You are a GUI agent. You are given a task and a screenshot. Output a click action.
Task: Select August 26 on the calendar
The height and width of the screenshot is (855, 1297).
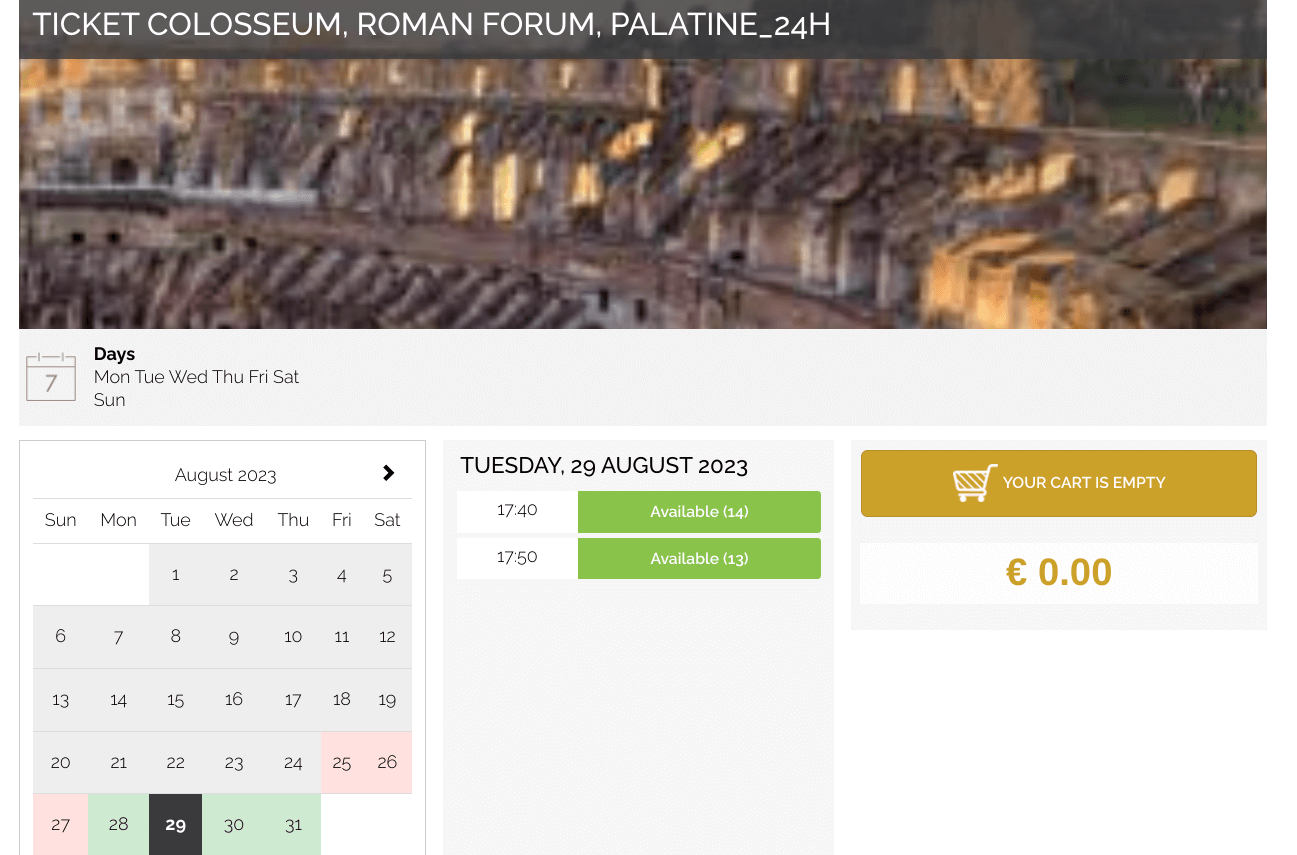pos(387,762)
